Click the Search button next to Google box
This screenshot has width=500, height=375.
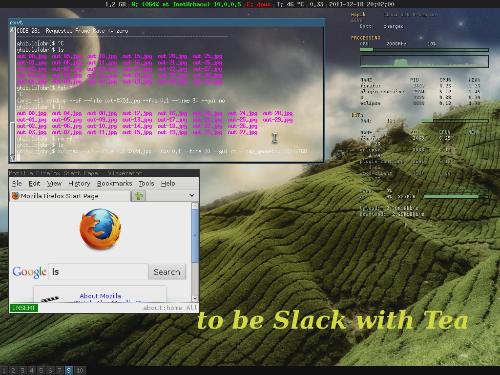pos(167,272)
